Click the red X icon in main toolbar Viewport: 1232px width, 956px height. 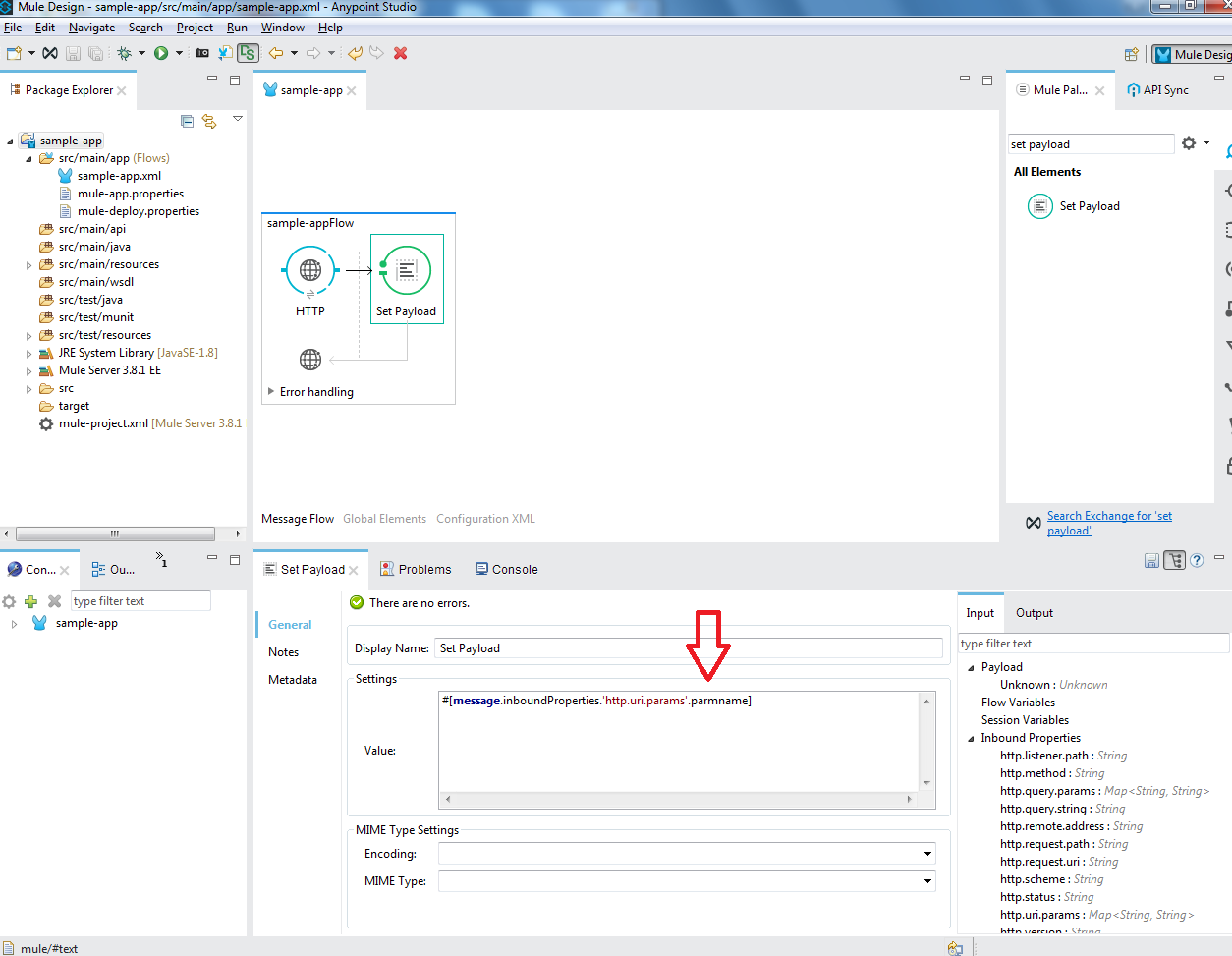(401, 53)
